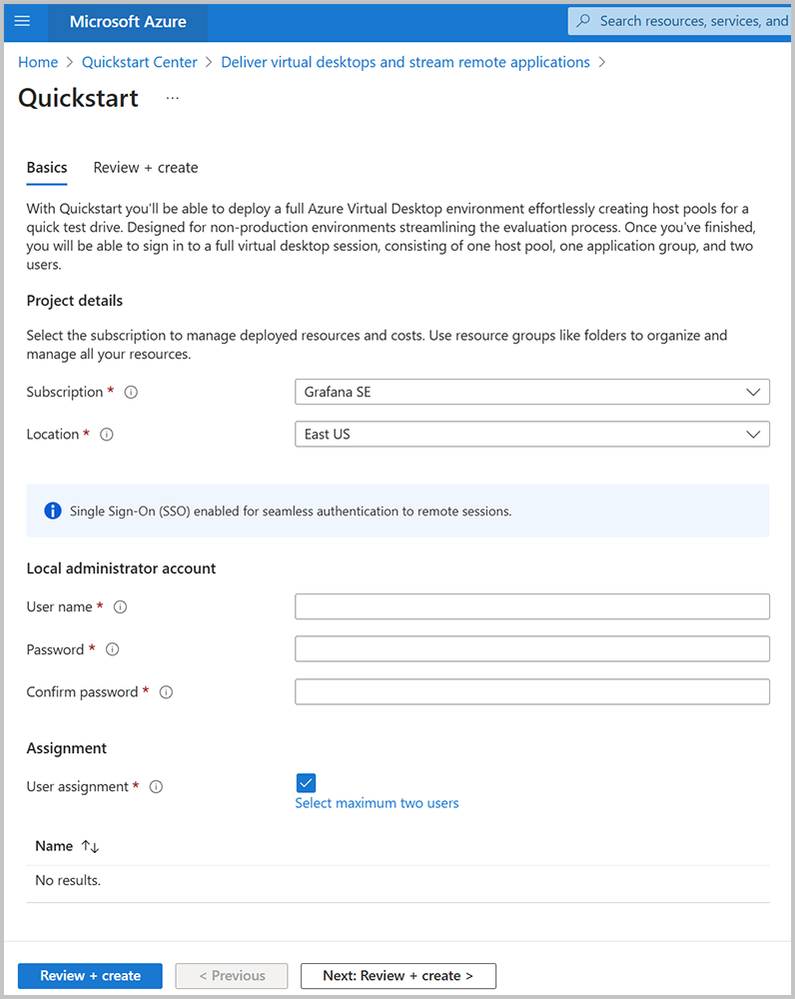Expand the Location dropdown East US
Screen dimensions: 795x999
point(532,434)
